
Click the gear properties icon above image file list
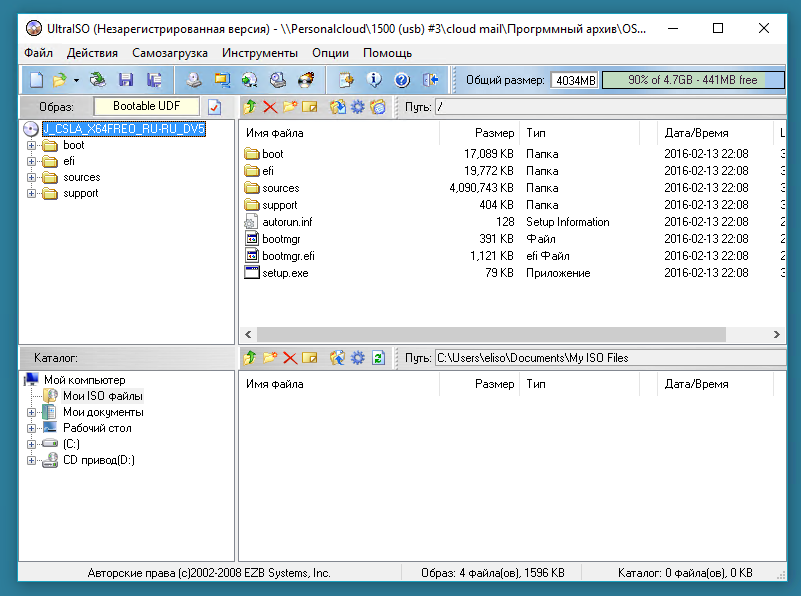click(358, 107)
